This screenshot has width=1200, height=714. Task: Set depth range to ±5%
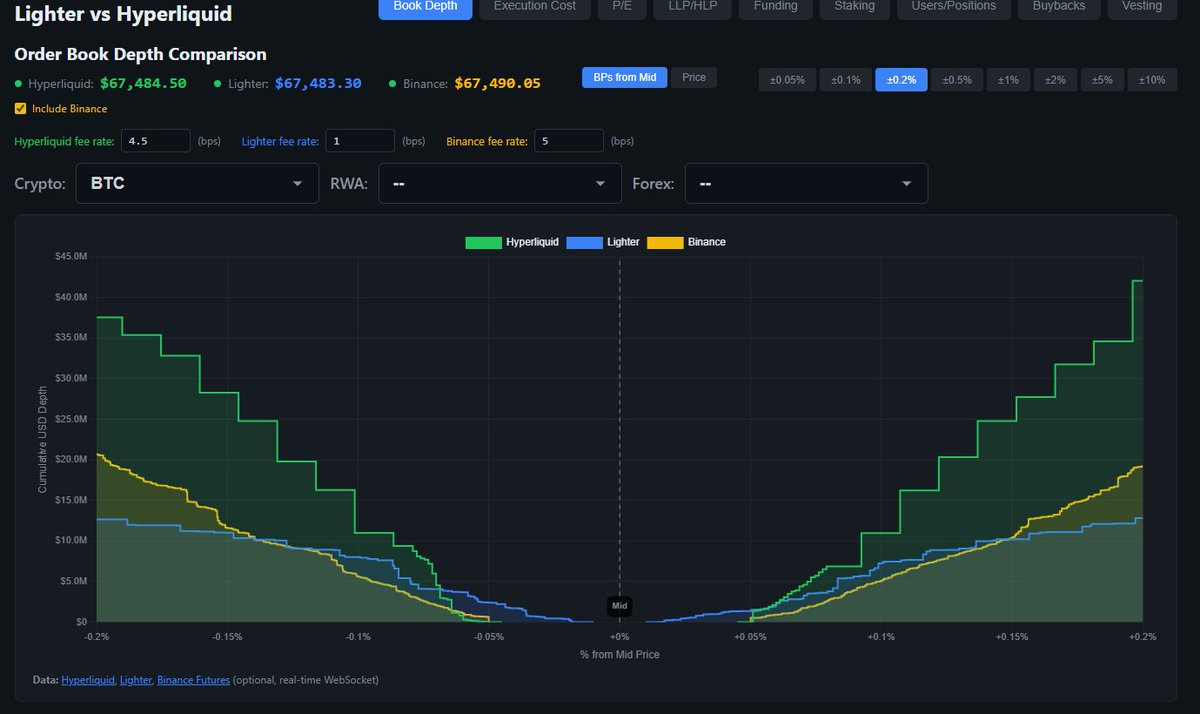[x=1102, y=80]
